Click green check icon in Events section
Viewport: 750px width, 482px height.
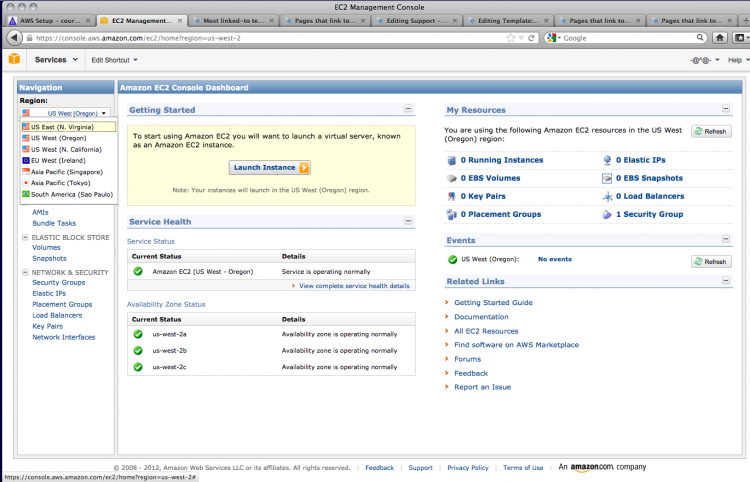coord(452,259)
